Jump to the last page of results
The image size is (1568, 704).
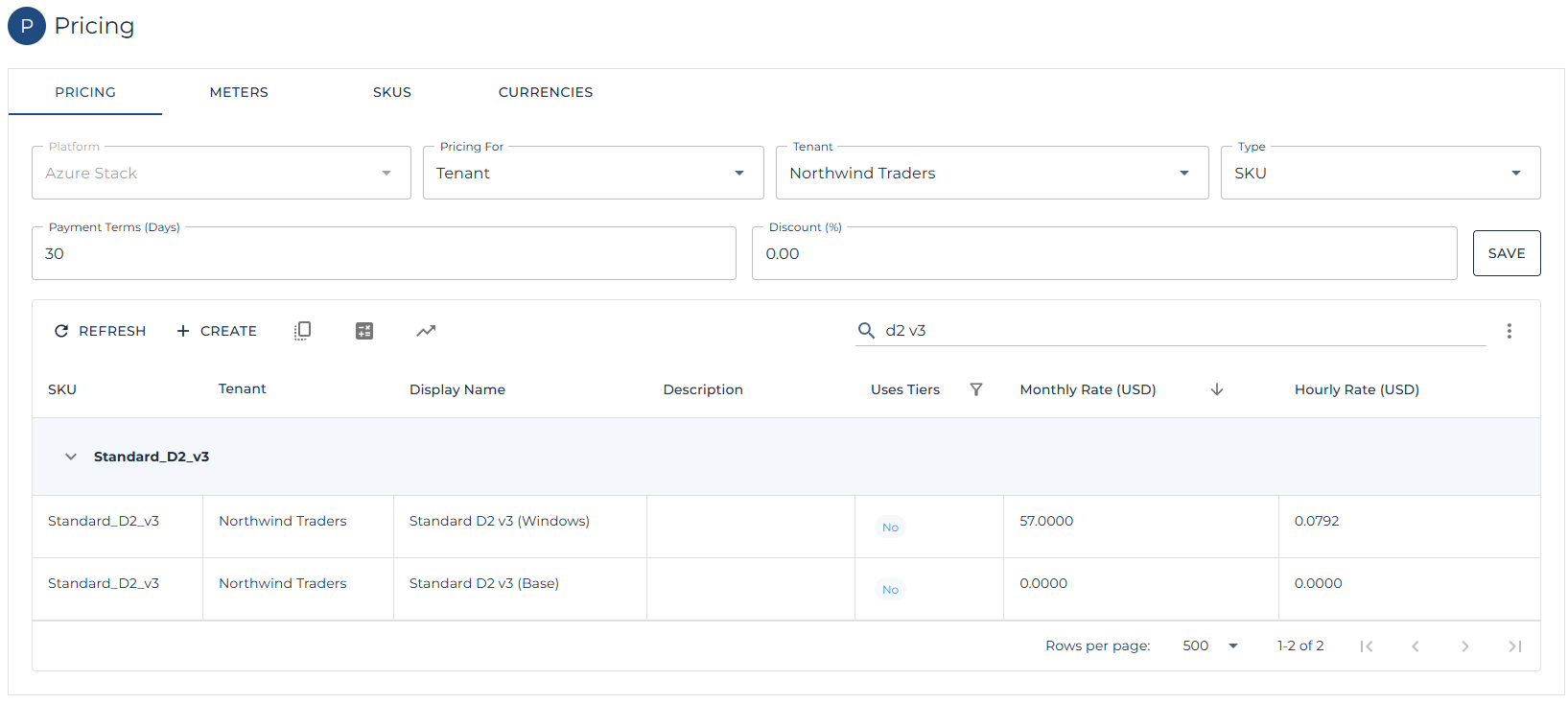point(1514,646)
